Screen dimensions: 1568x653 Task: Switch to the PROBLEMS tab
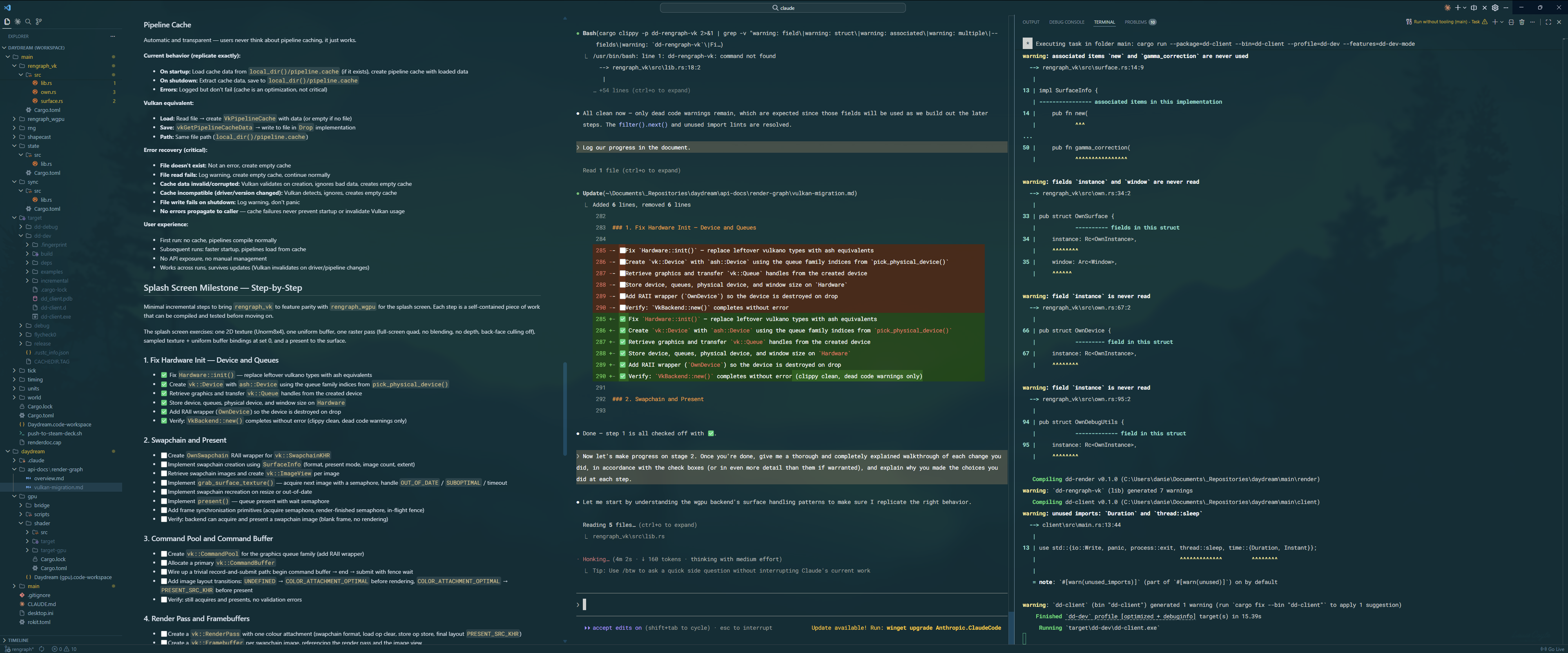[1135, 22]
